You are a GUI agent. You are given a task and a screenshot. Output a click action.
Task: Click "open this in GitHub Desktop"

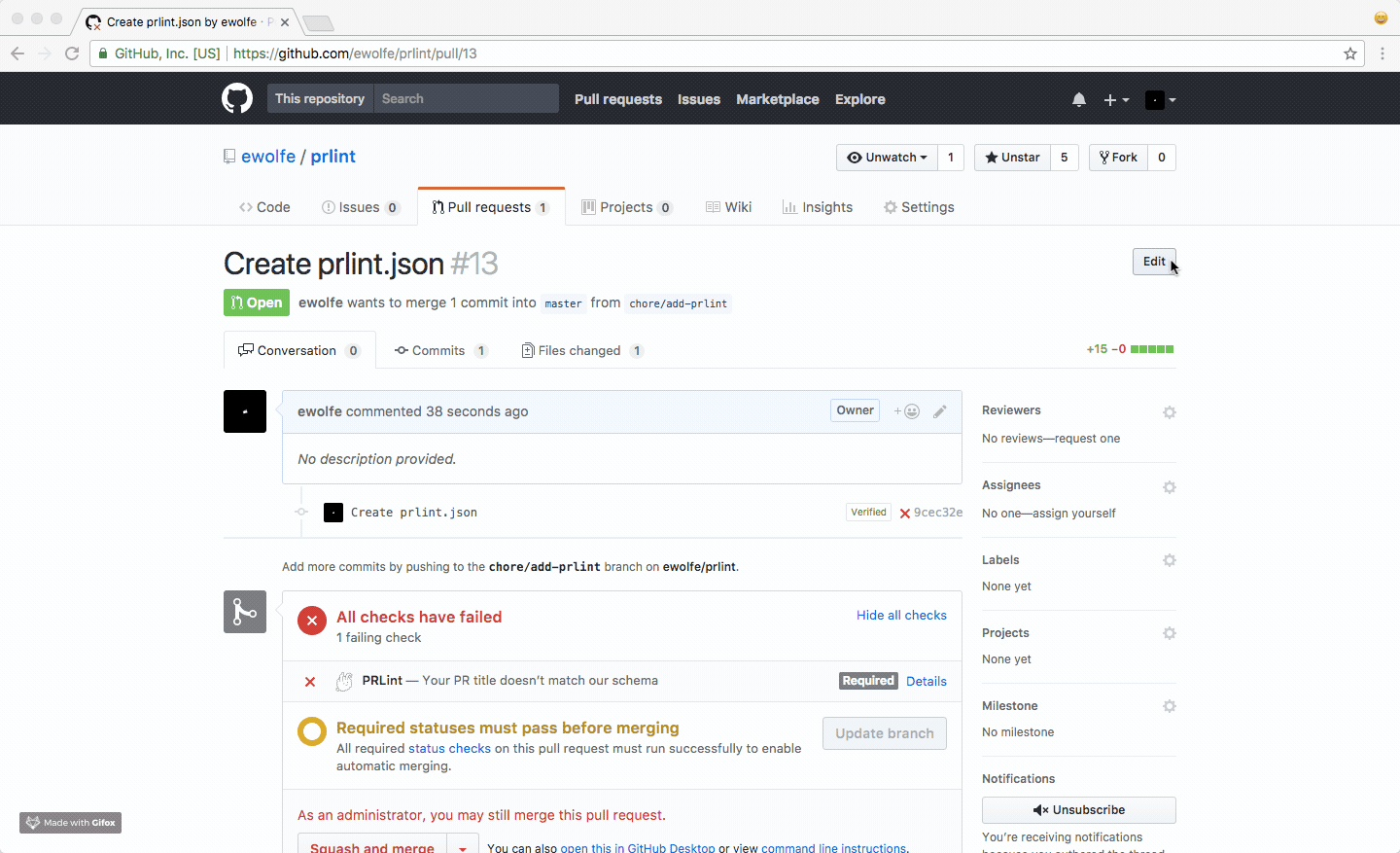click(638, 849)
